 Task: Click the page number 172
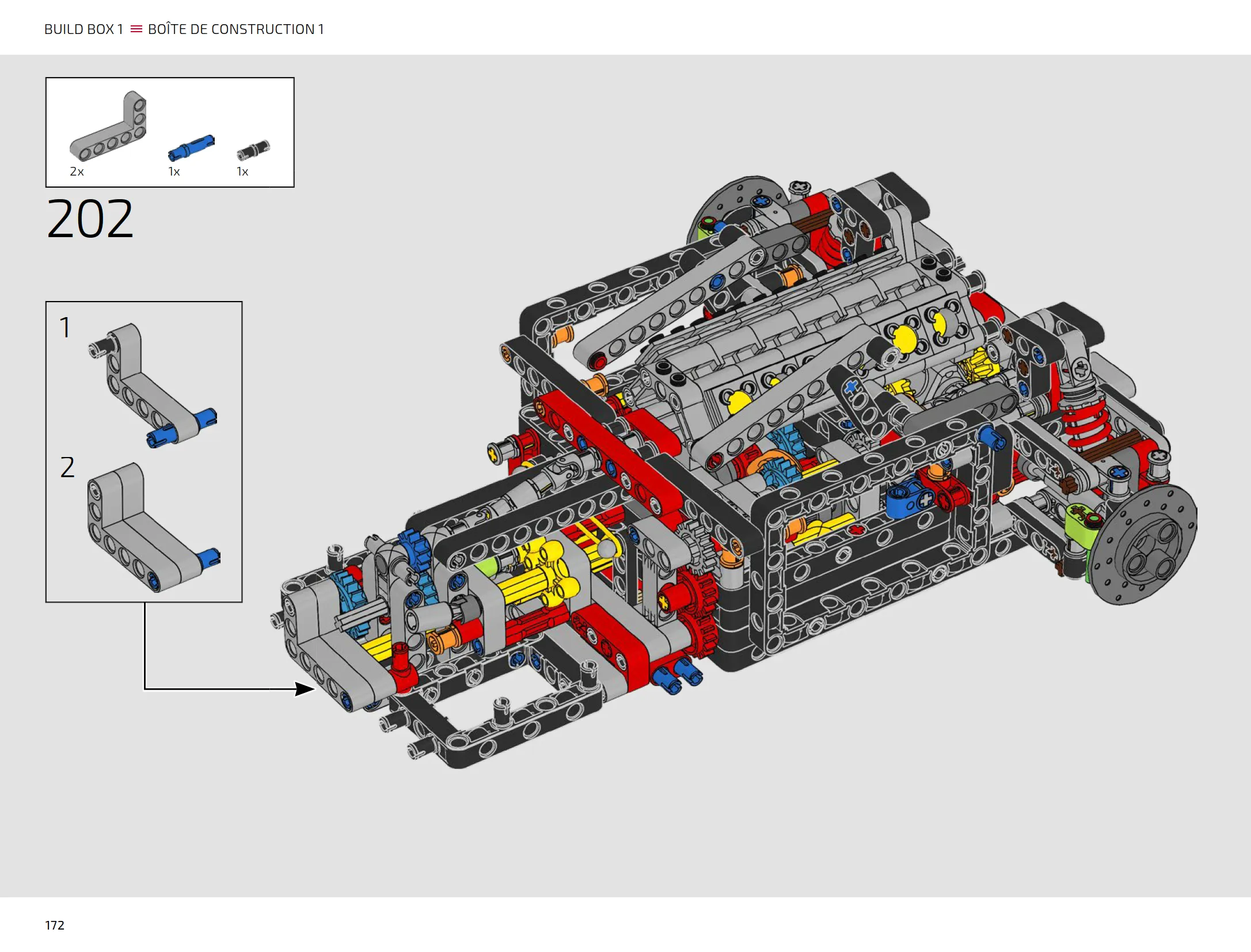[x=55, y=925]
